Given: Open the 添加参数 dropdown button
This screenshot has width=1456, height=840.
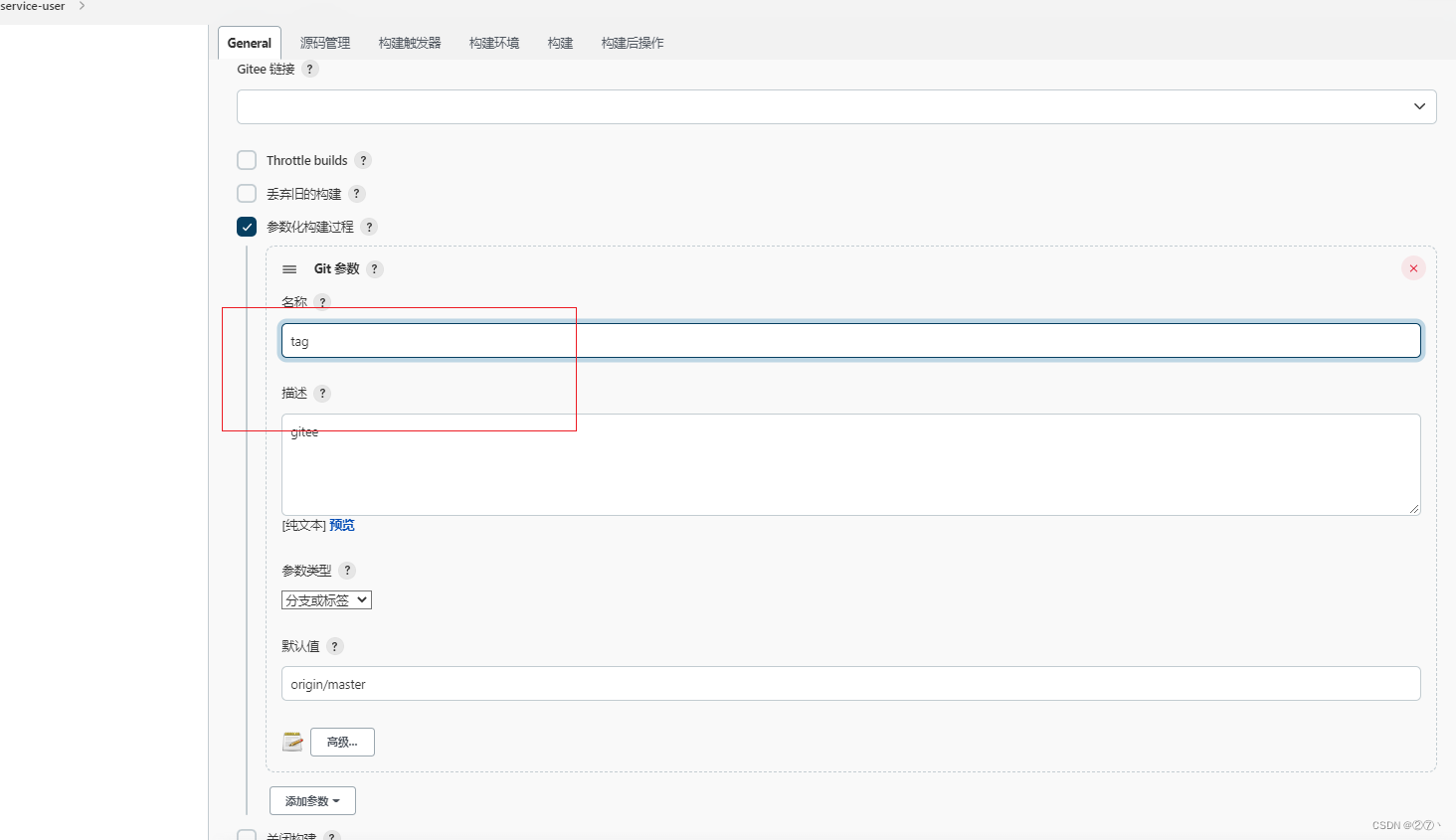Looking at the screenshot, I should [312, 801].
